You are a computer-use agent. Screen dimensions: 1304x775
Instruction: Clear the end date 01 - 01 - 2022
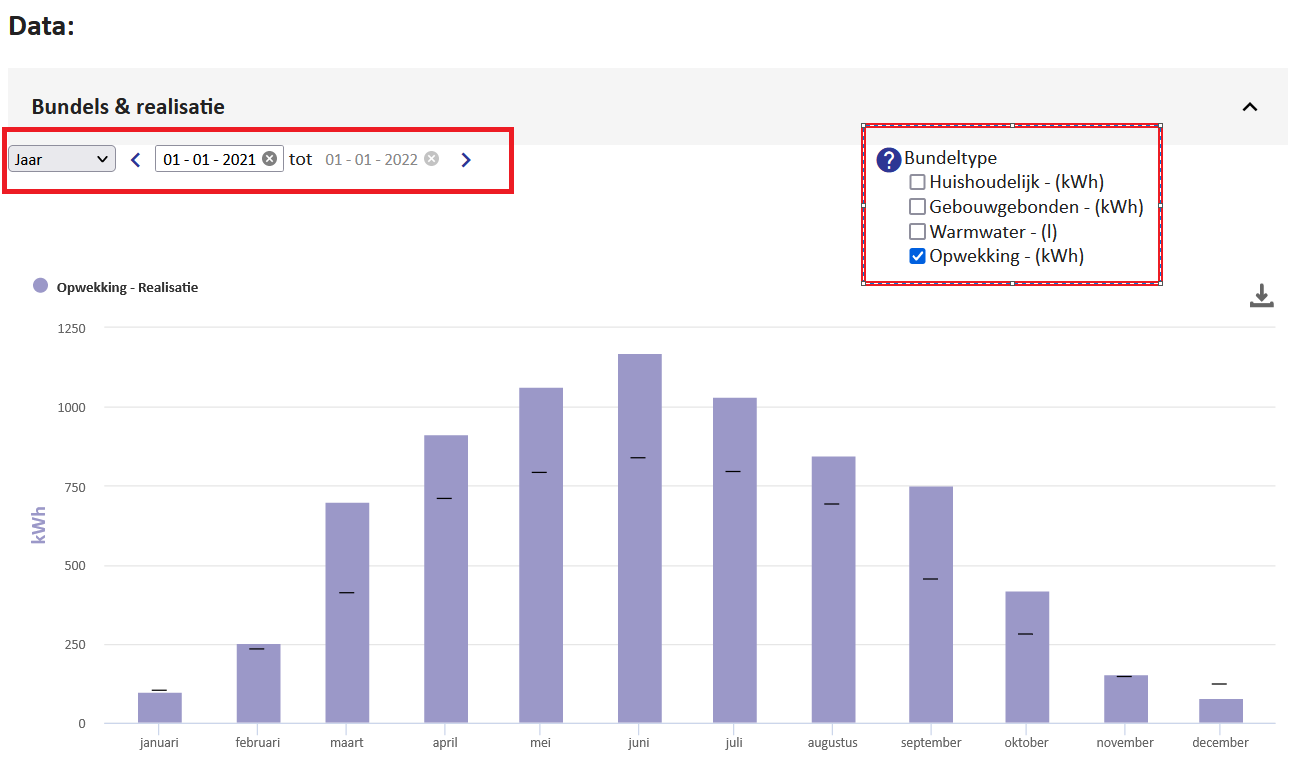point(431,159)
